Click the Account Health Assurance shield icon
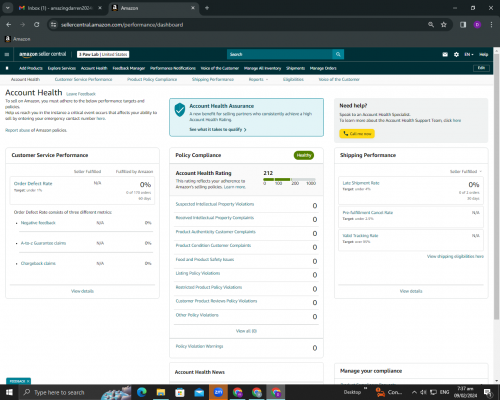 click(x=180, y=110)
